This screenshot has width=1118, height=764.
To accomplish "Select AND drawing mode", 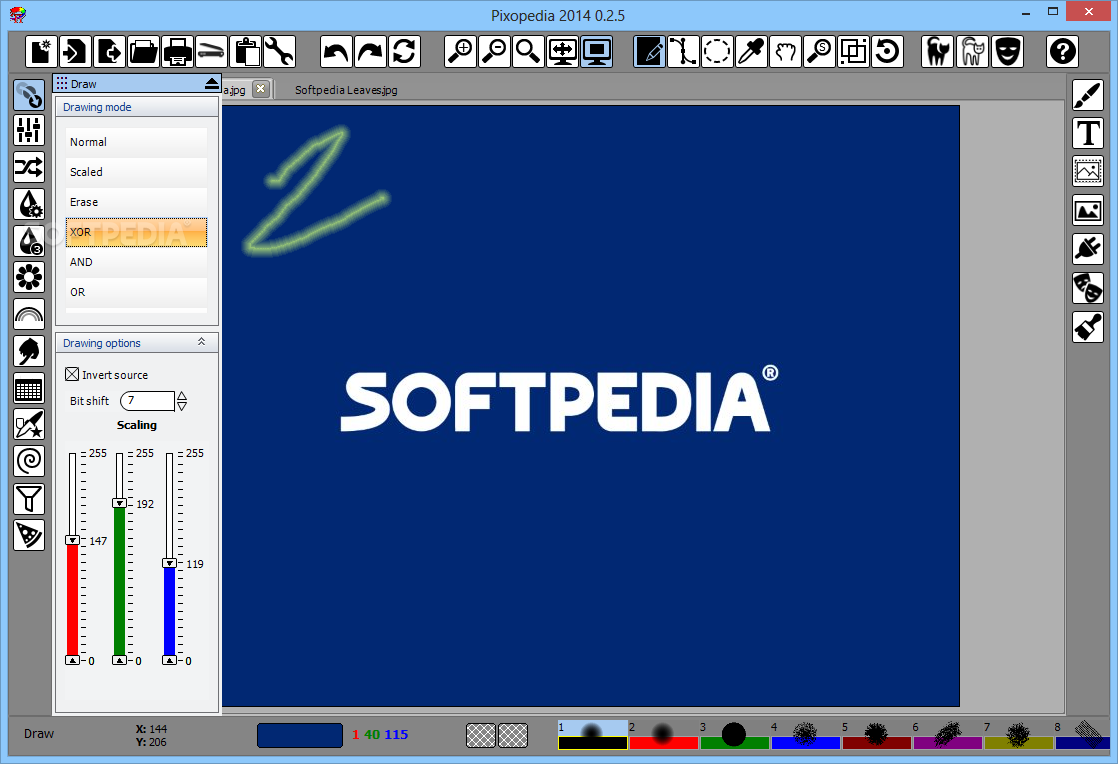I will tap(136, 262).
